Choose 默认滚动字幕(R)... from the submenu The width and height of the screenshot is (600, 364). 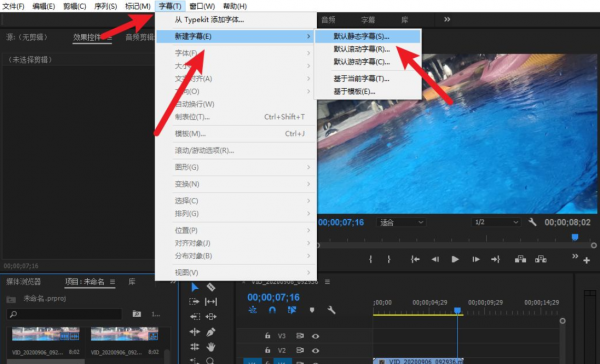[x=367, y=49]
